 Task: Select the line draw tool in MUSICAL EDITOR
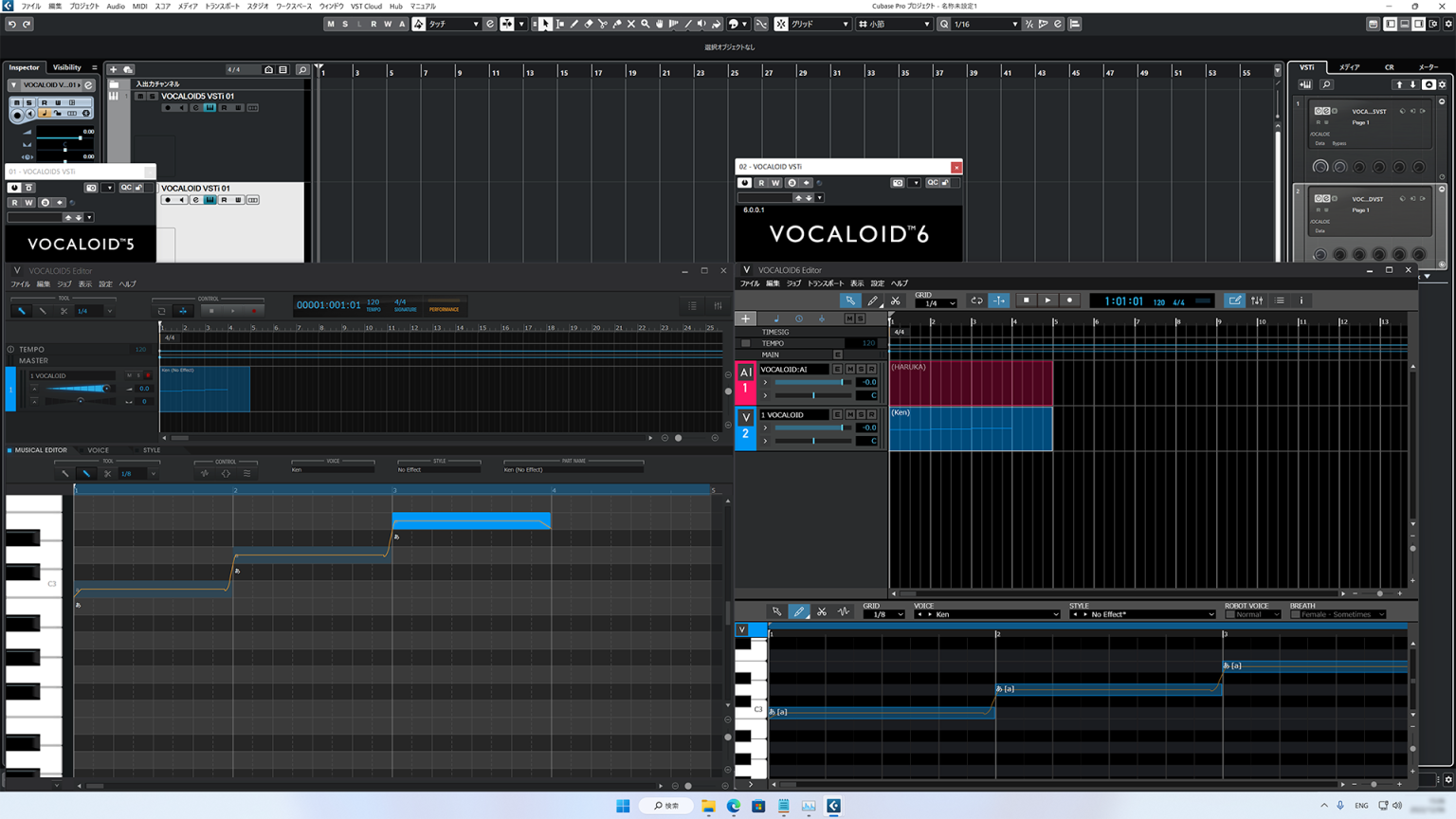point(86,473)
